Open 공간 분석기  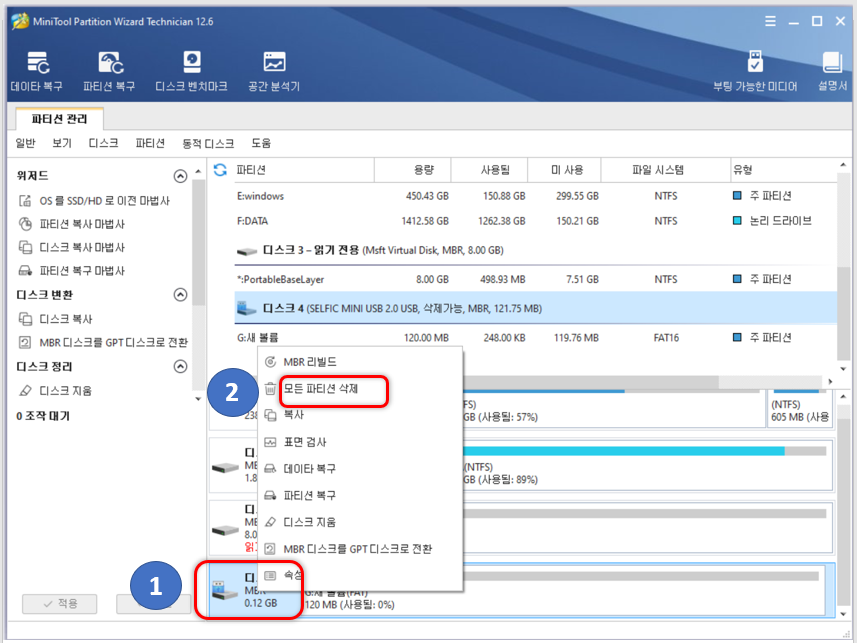[274, 71]
